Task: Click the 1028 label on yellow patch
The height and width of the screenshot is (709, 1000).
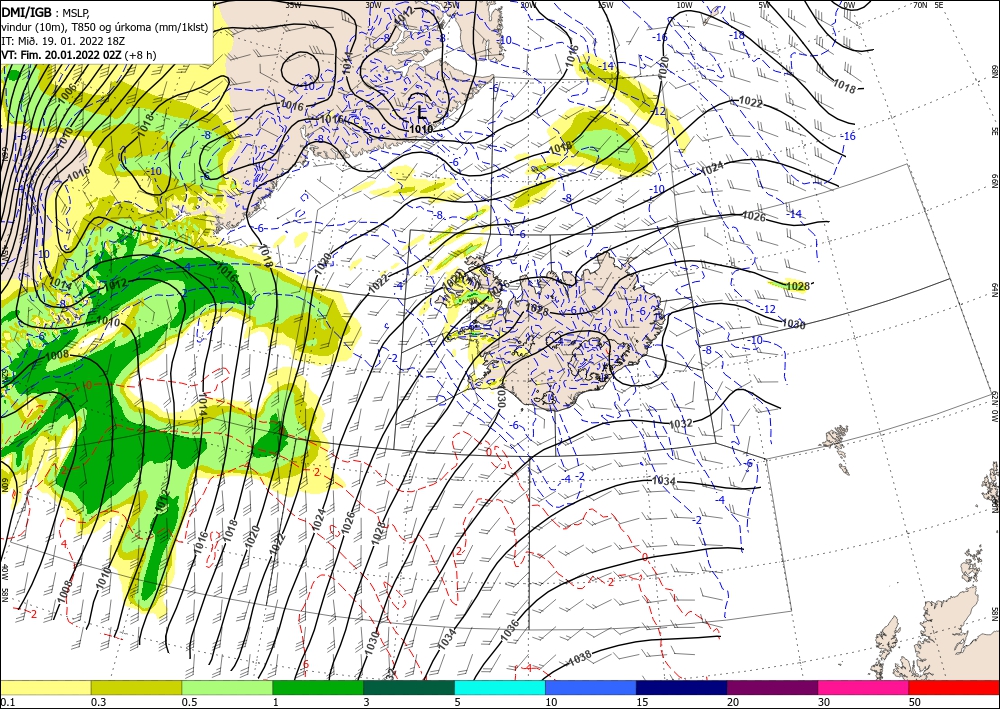Action: pos(798,286)
